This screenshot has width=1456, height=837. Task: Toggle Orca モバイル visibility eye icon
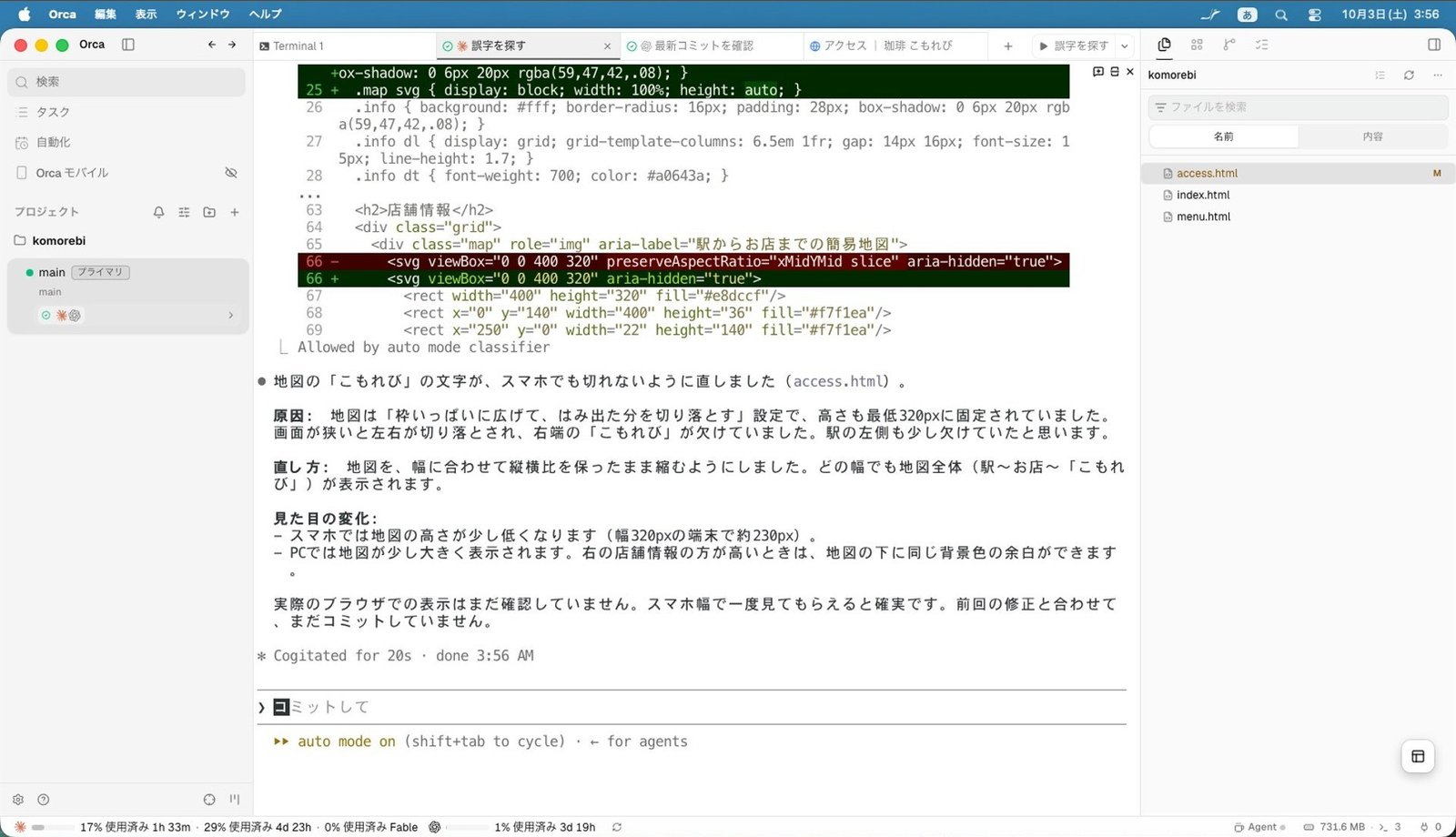(231, 173)
